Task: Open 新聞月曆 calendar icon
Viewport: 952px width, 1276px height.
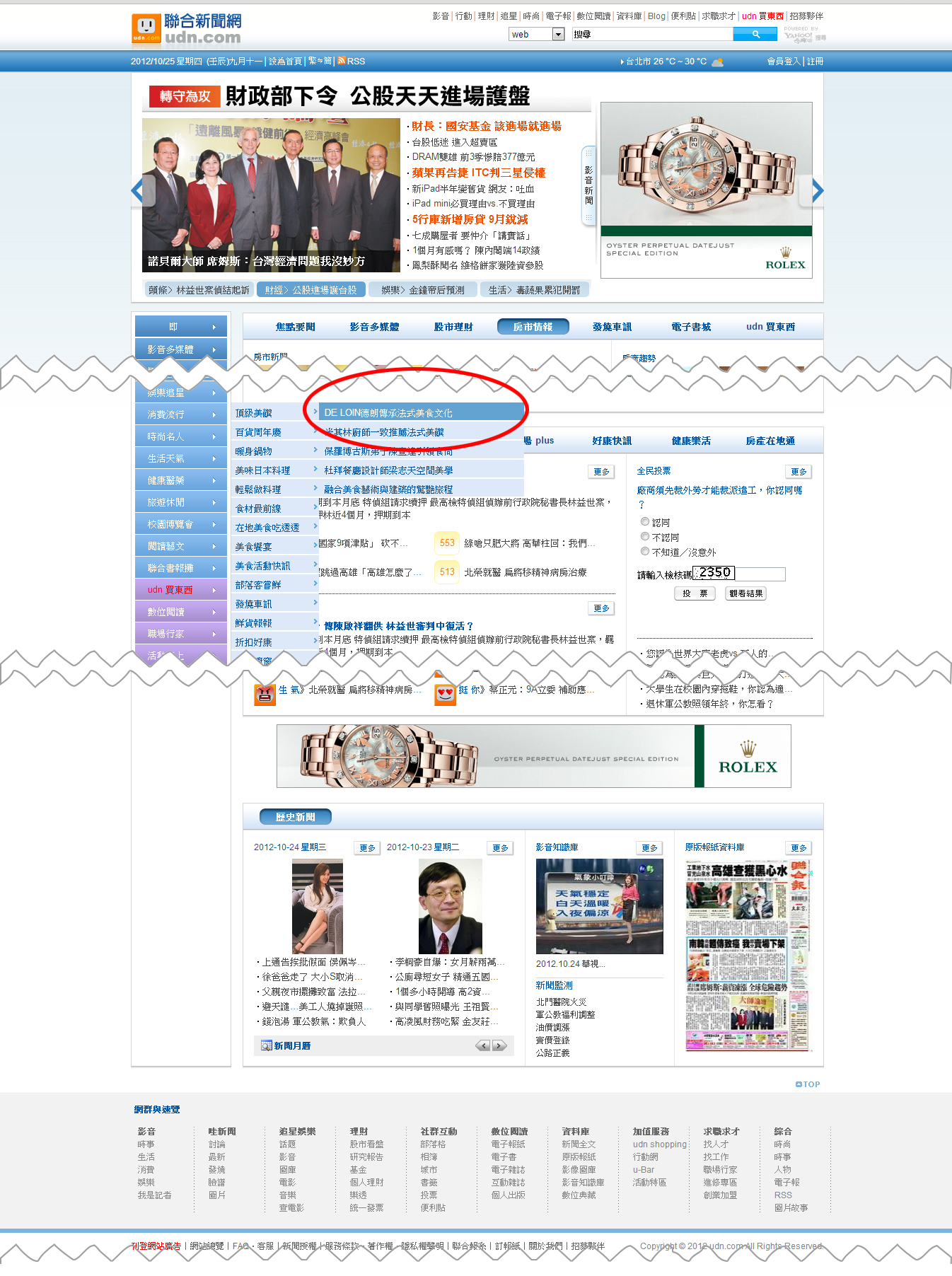Action: click(266, 1045)
